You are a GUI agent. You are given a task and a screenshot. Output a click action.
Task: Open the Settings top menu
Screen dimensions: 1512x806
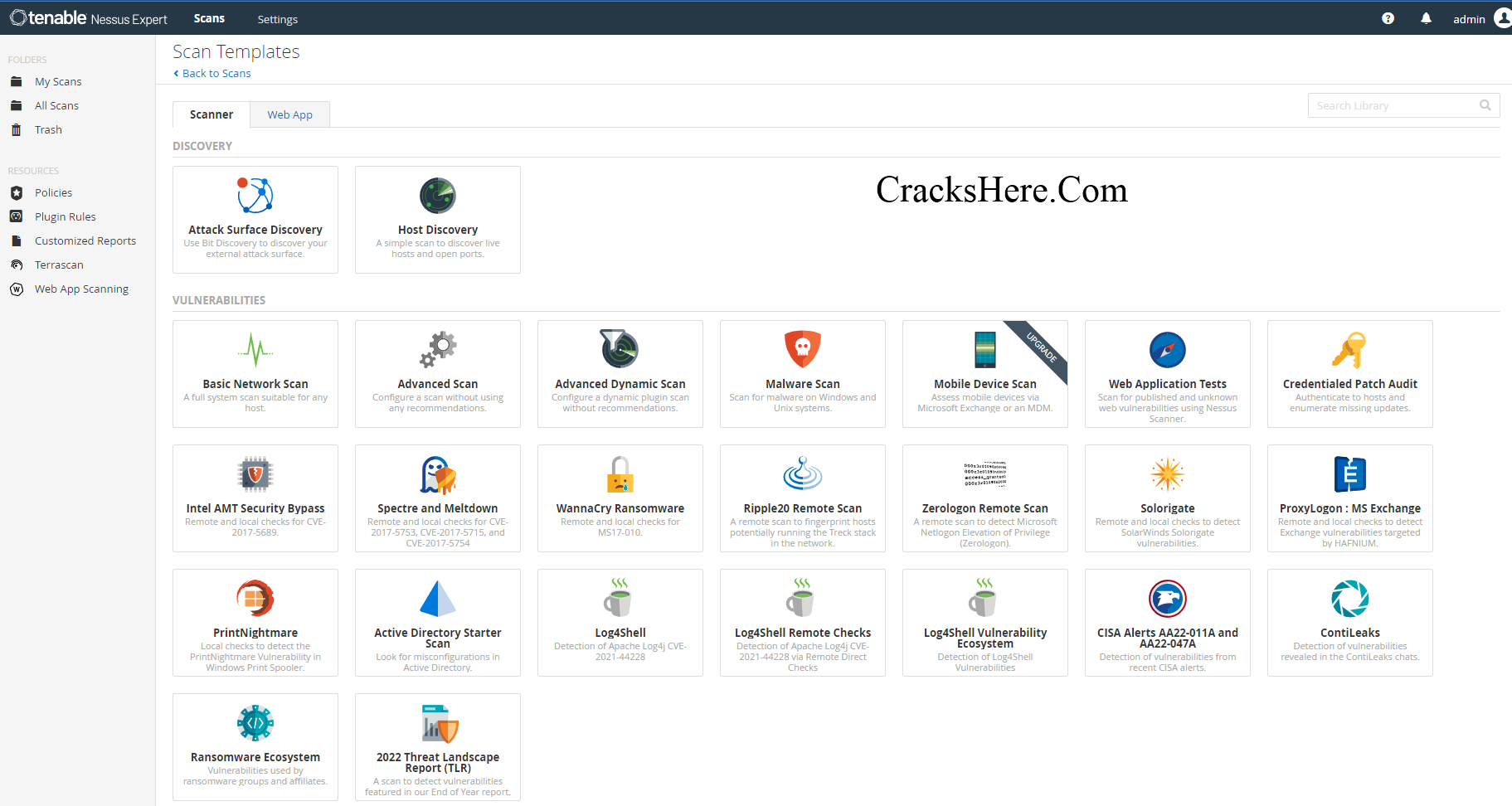(x=278, y=19)
